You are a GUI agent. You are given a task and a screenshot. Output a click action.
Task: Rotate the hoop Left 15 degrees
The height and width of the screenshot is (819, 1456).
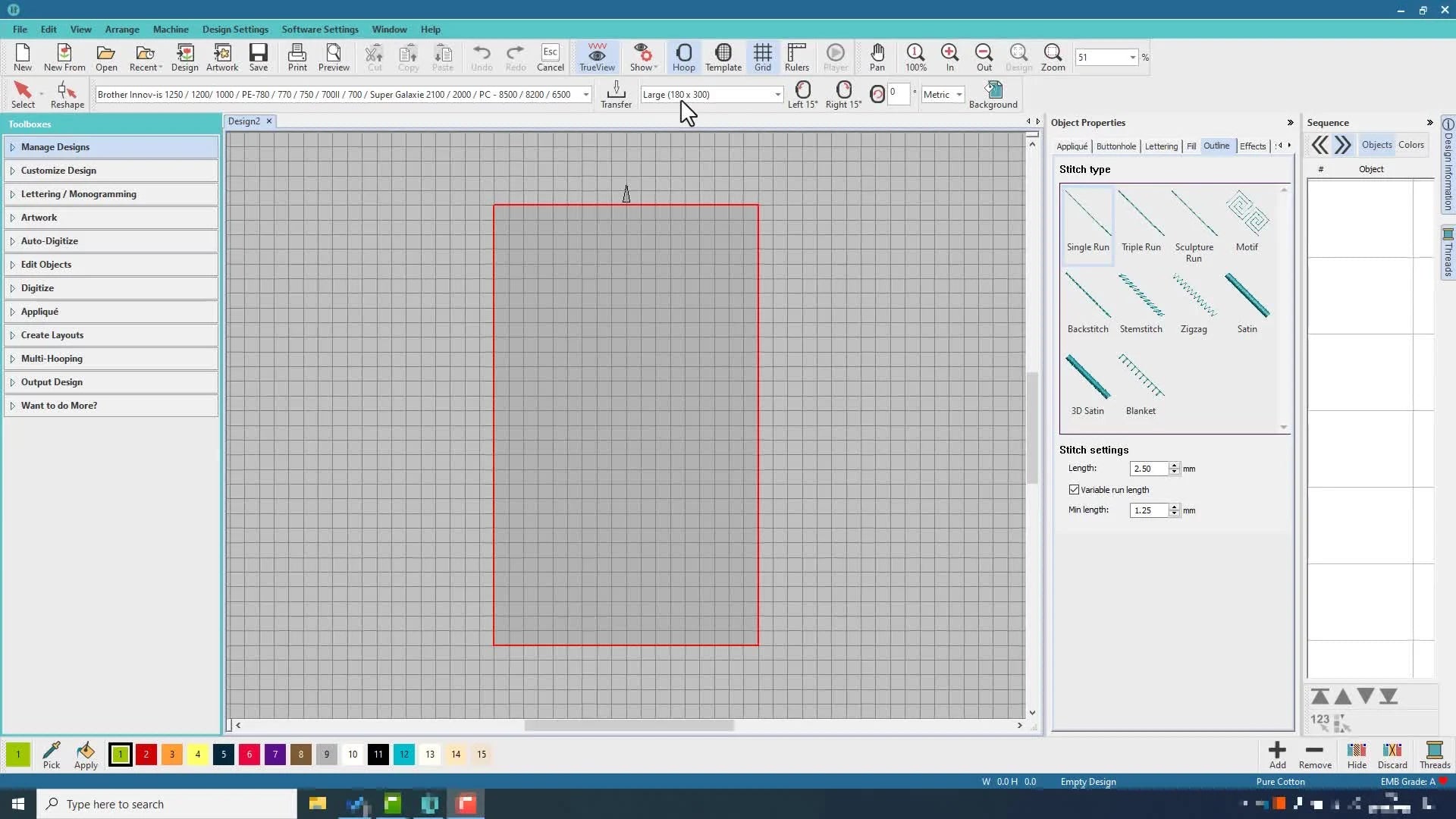(x=802, y=93)
